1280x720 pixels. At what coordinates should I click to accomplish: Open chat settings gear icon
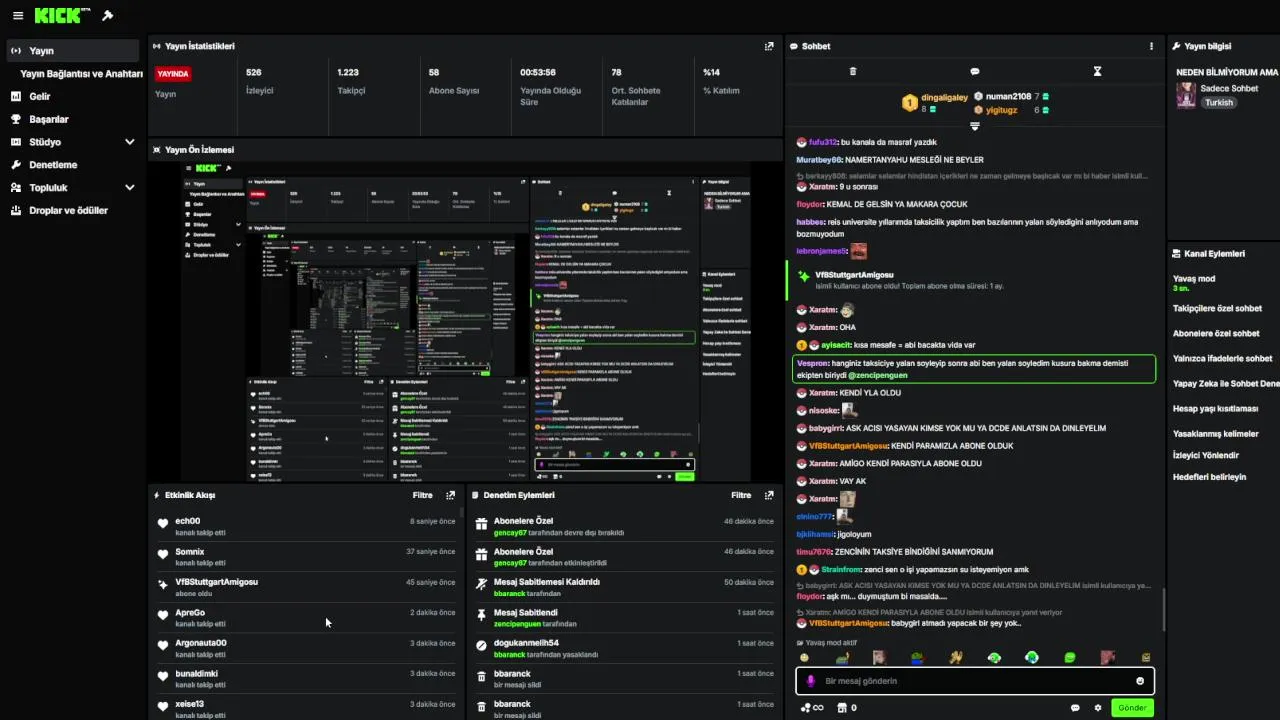[1098, 708]
